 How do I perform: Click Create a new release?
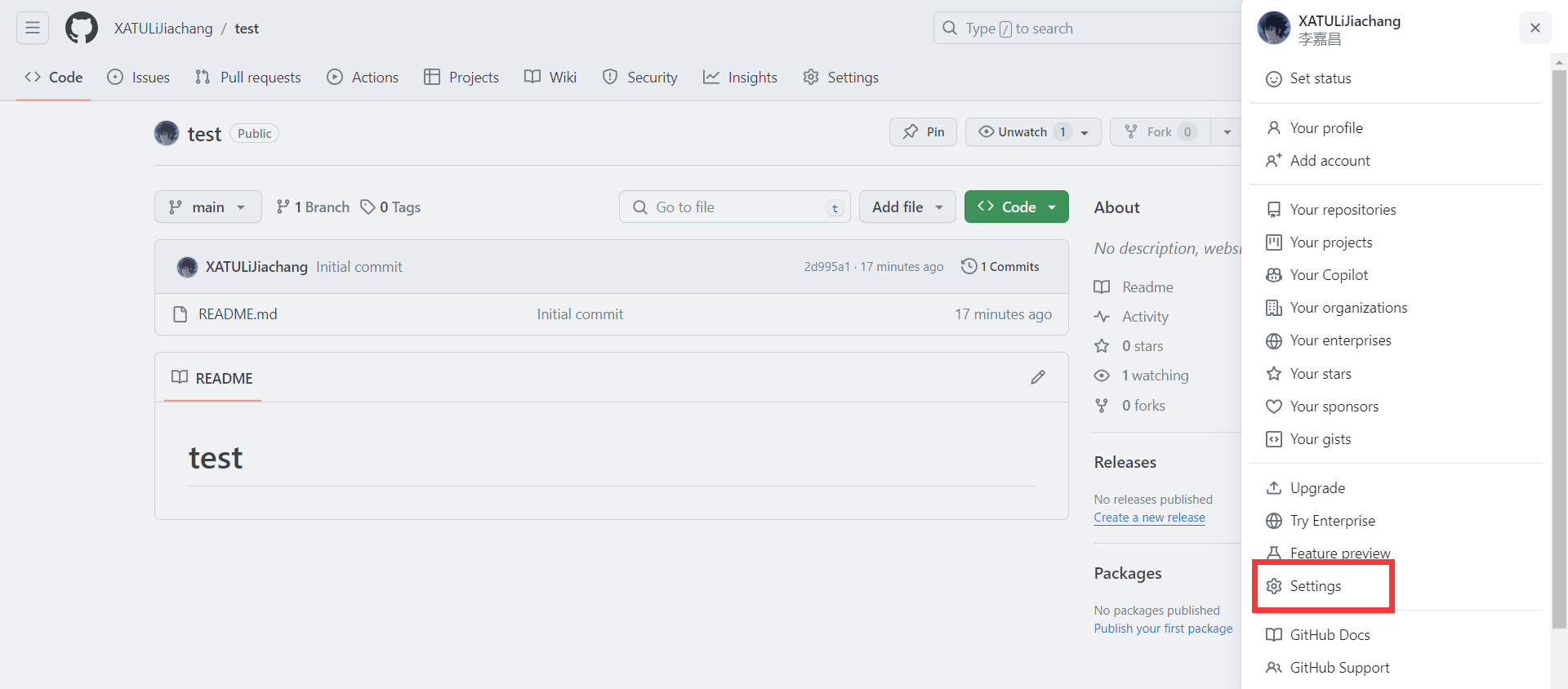pyautogui.click(x=1149, y=518)
